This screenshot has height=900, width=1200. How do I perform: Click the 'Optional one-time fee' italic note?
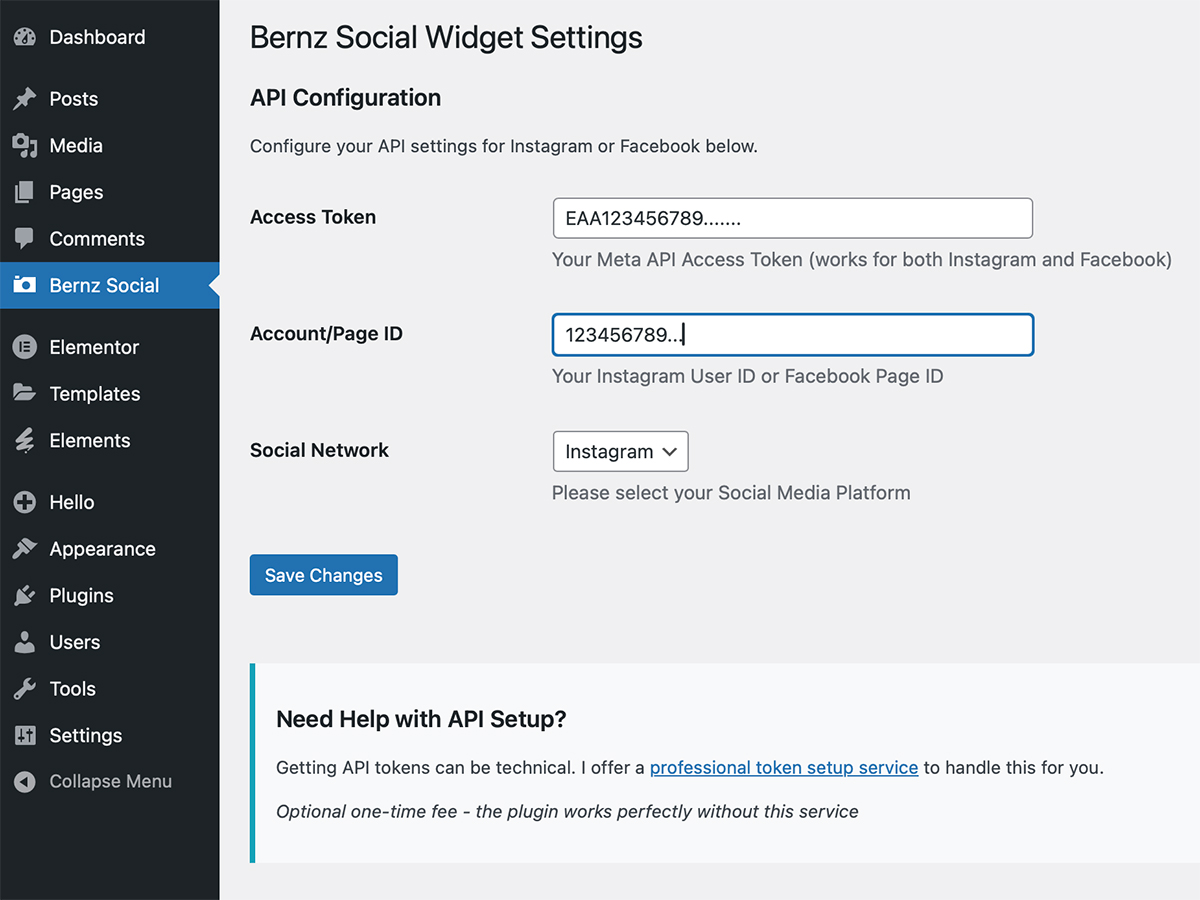point(567,812)
